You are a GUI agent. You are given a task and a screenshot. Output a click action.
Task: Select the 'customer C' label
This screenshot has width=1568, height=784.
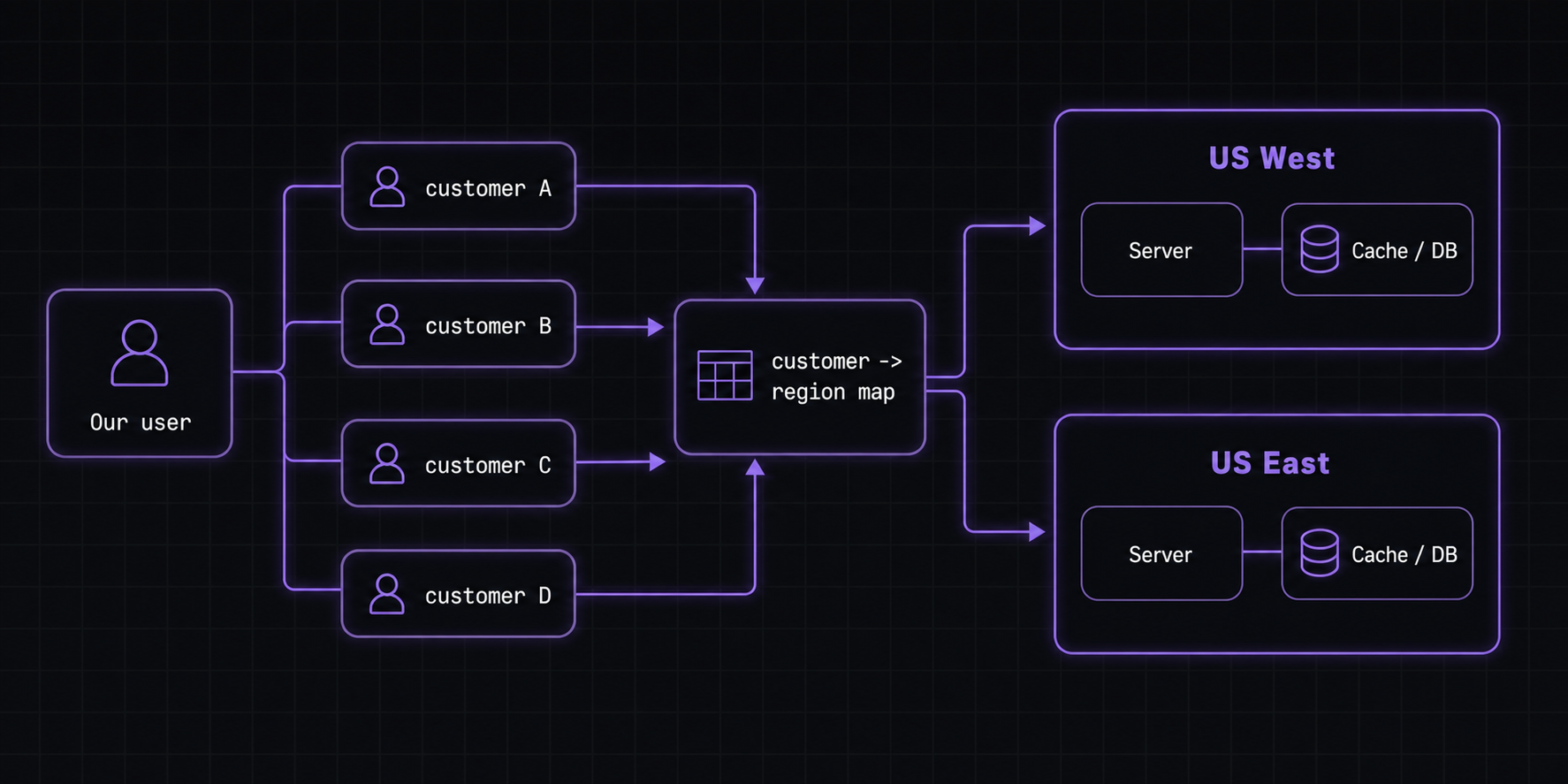pos(488,465)
